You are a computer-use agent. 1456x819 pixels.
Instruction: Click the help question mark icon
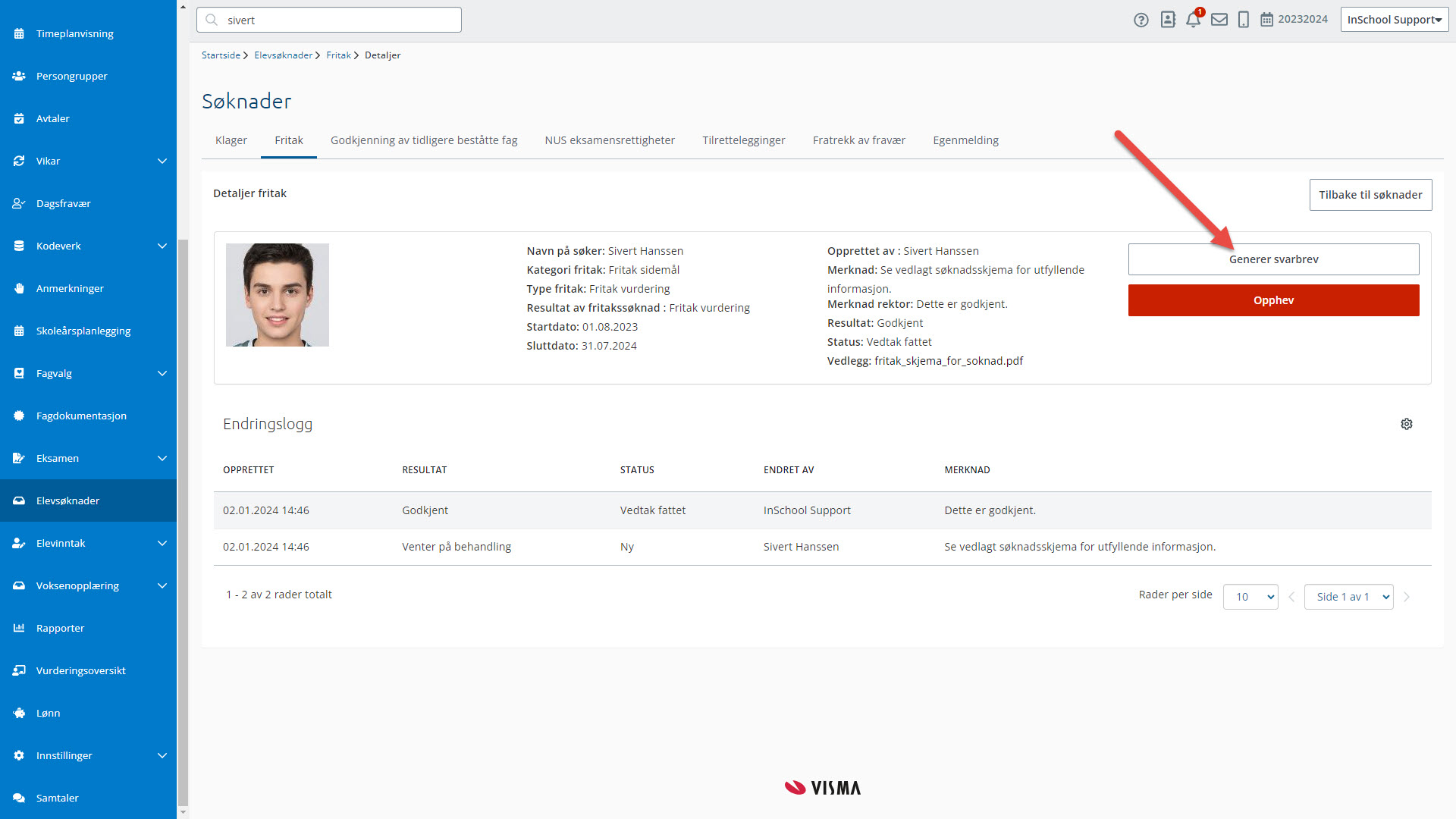point(1141,20)
